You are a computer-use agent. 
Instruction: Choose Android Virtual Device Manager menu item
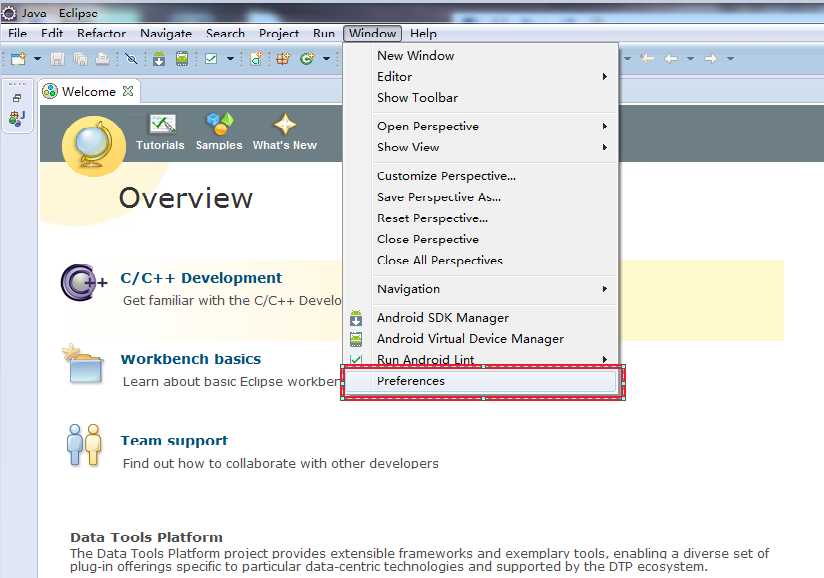[x=481, y=339]
